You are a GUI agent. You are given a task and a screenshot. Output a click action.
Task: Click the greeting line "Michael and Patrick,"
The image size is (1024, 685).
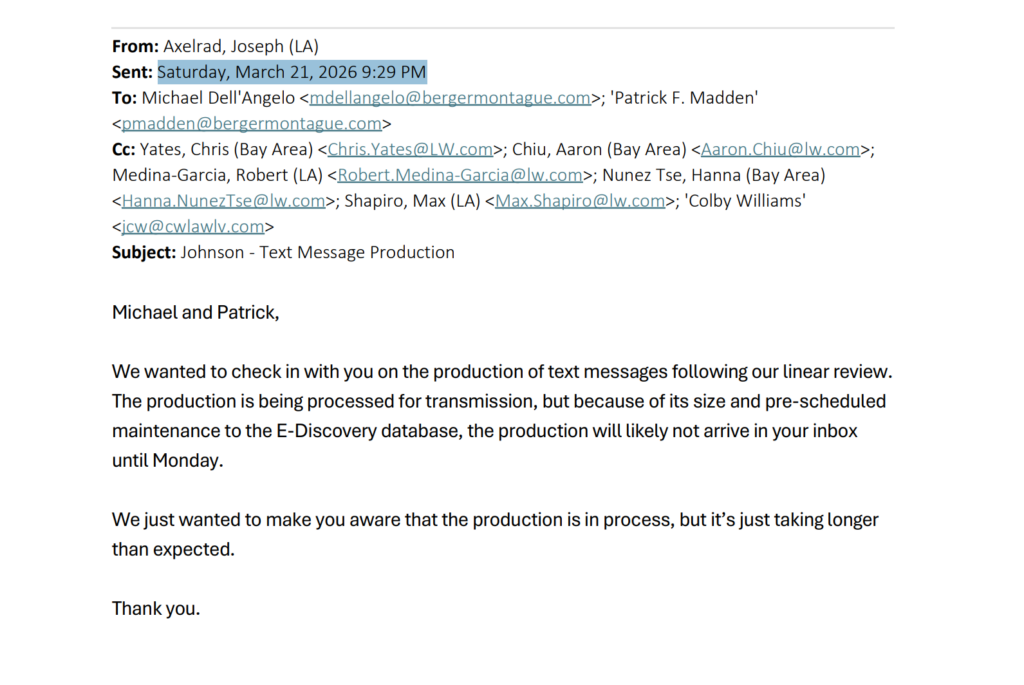click(x=195, y=313)
